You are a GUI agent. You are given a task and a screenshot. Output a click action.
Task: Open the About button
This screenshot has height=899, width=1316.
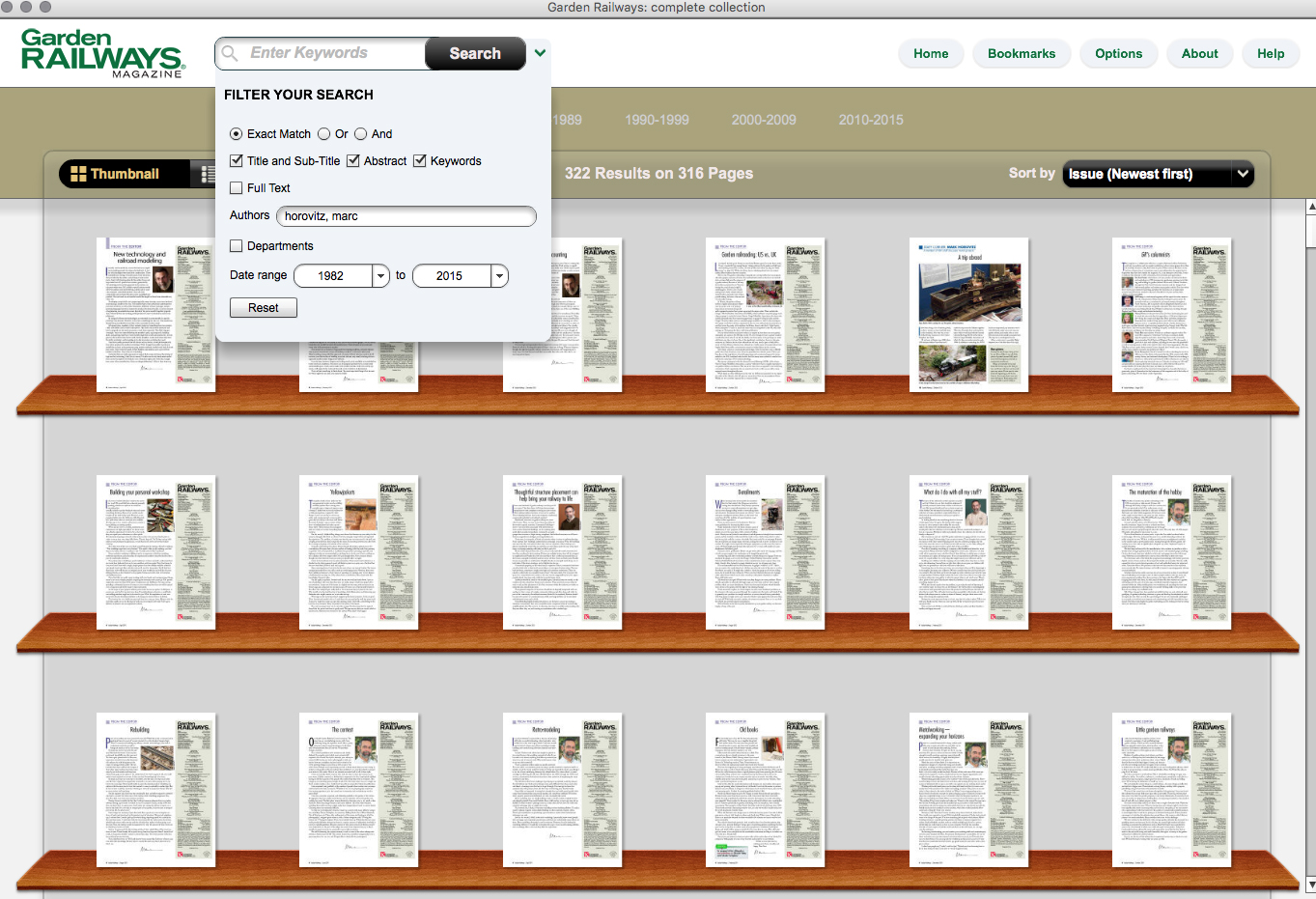point(1200,53)
